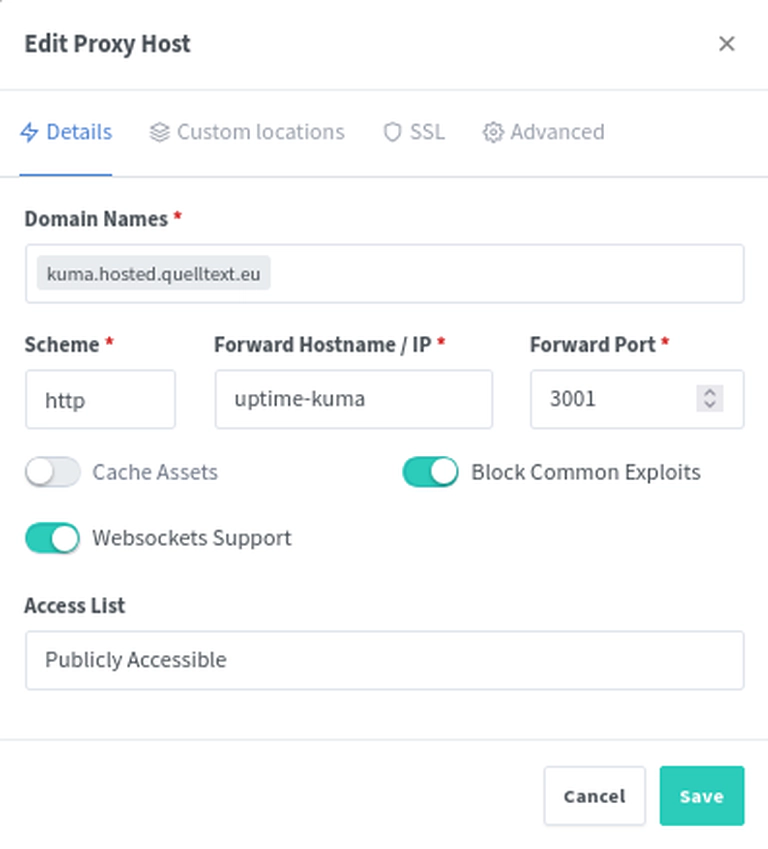Viewport: 768px width, 849px height.
Task: Click the stacked layers icon for Custom locations
Action: [159, 132]
